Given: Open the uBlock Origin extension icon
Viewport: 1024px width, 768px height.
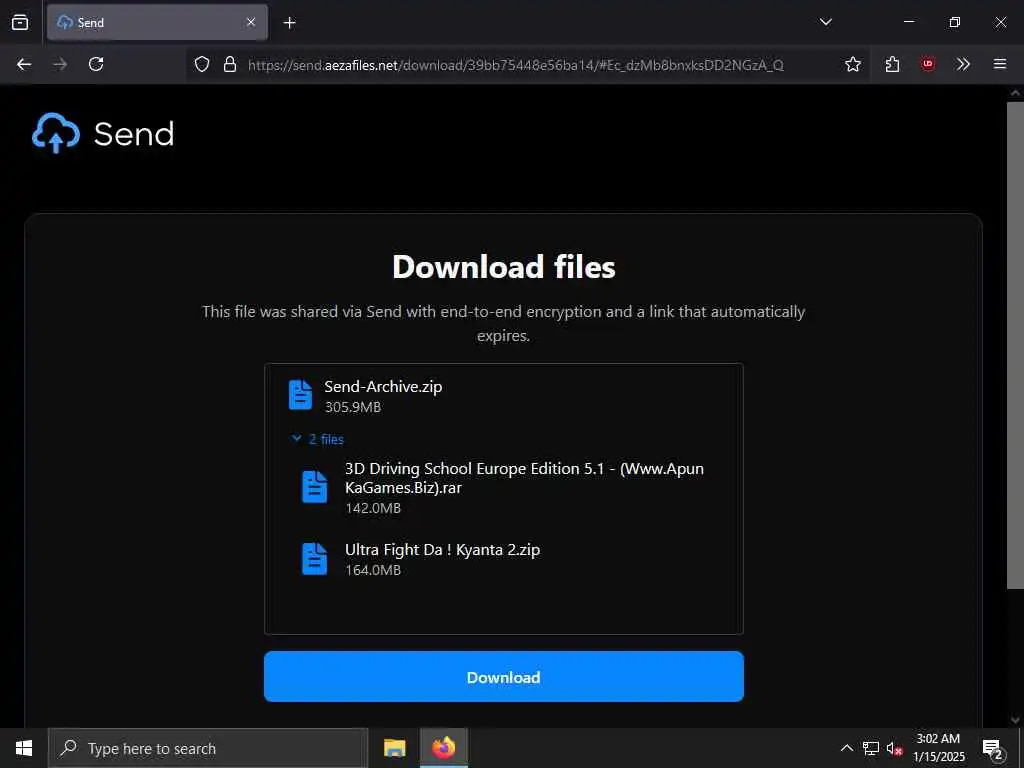Looking at the screenshot, I should pos(928,64).
